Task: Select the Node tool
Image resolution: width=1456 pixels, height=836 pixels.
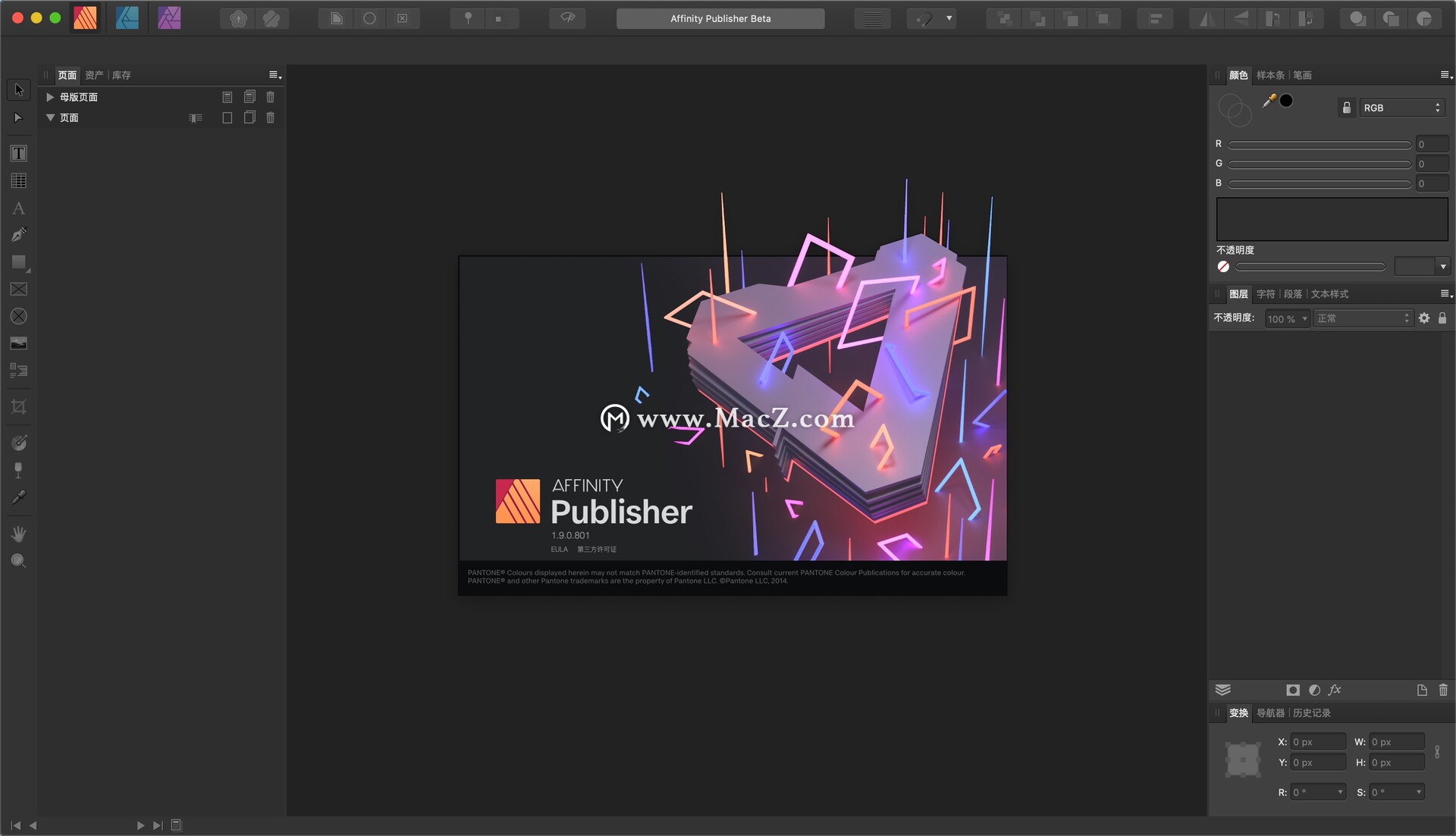Action: pos(19,118)
